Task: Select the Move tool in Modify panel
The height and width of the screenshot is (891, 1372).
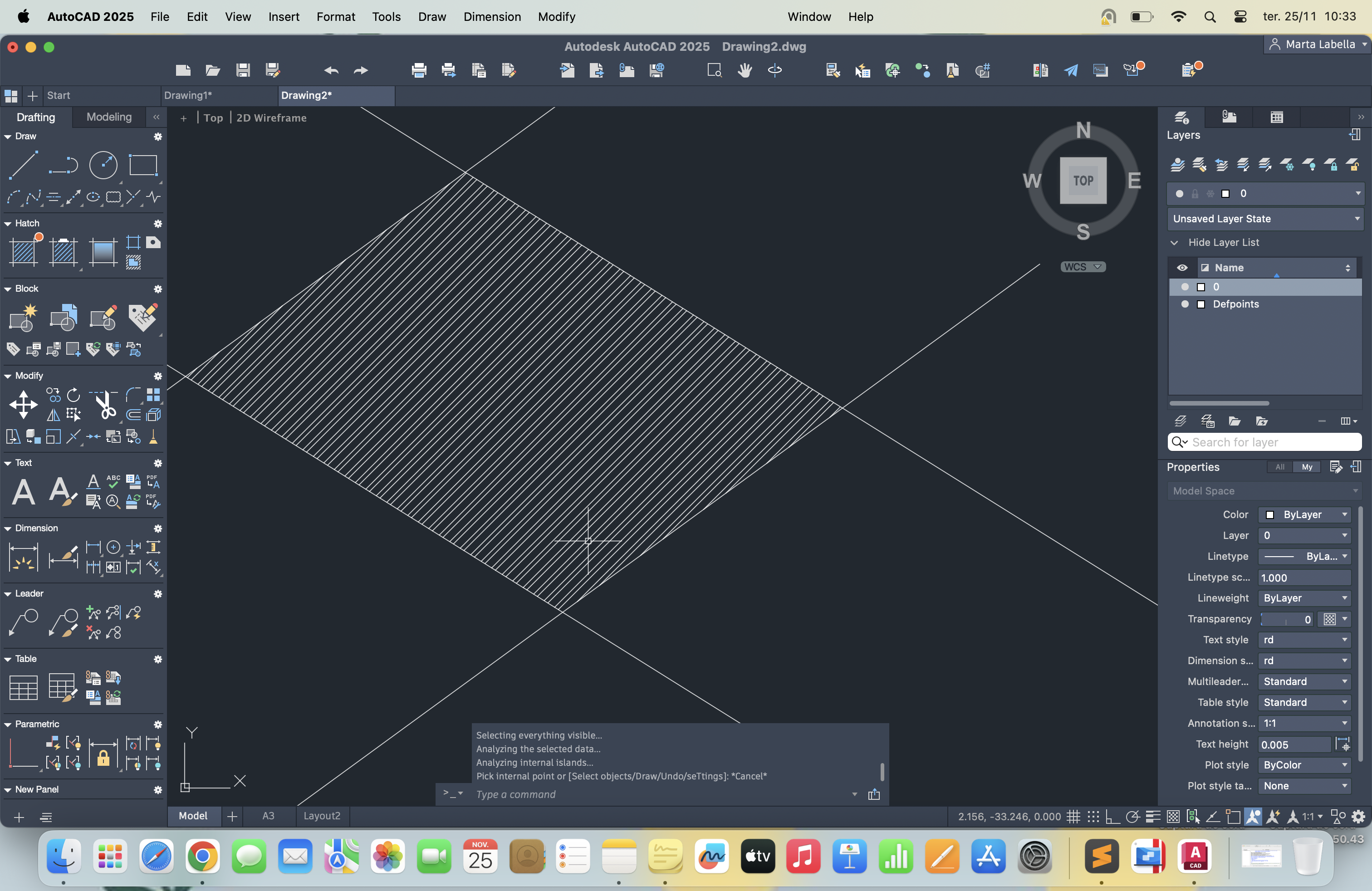Action: (24, 405)
